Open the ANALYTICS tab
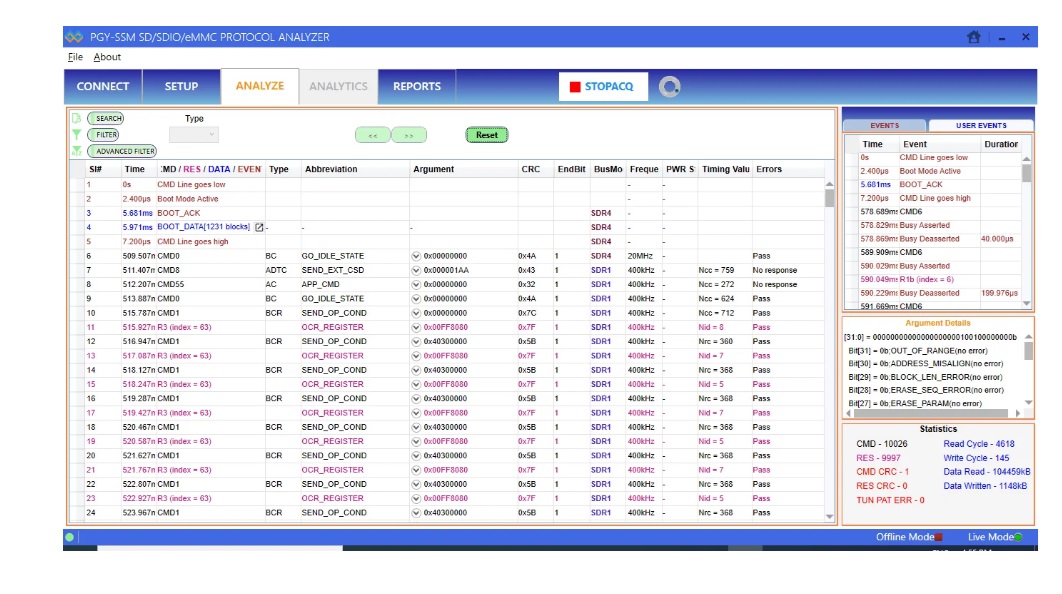 (339, 87)
